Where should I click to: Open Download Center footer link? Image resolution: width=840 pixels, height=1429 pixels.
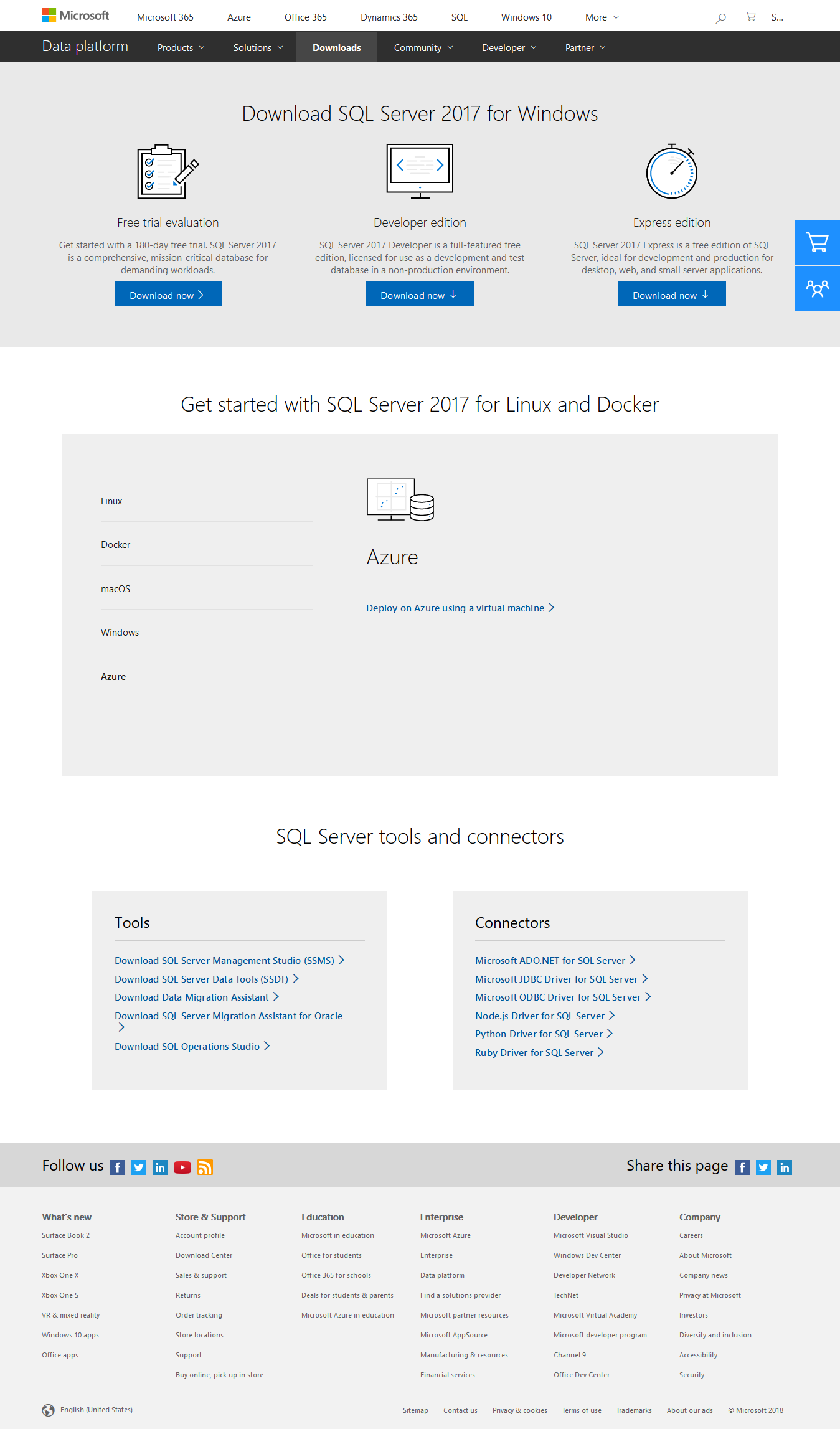pos(204,1255)
